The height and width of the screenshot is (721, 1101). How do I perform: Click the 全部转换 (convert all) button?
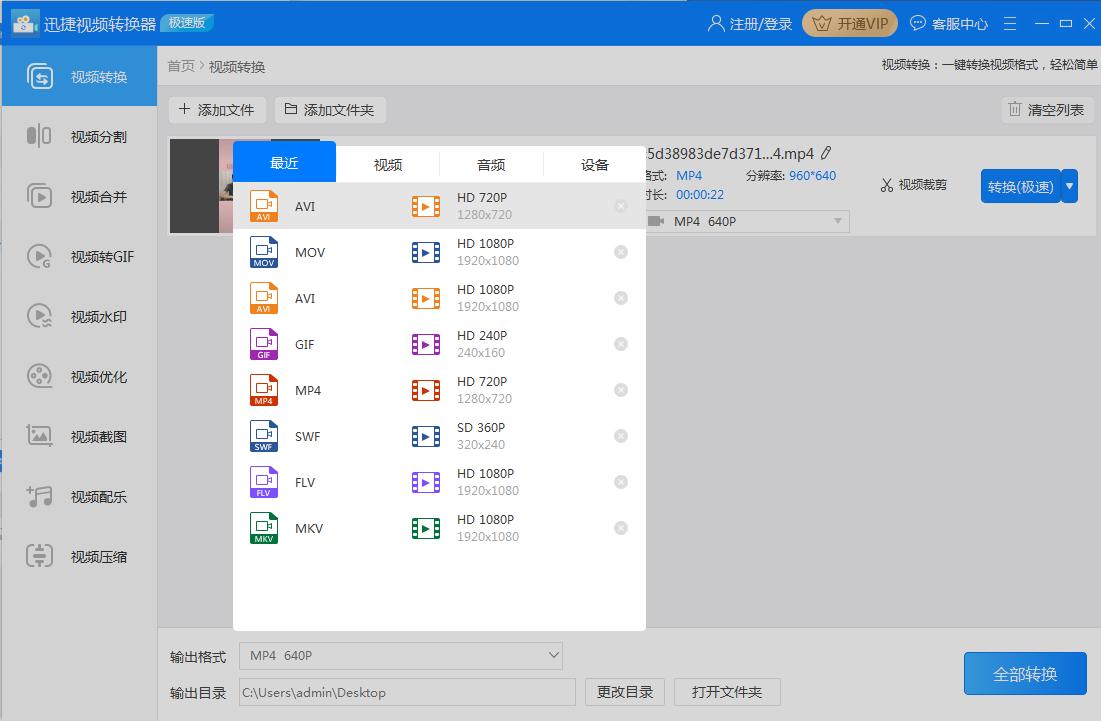click(1024, 673)
